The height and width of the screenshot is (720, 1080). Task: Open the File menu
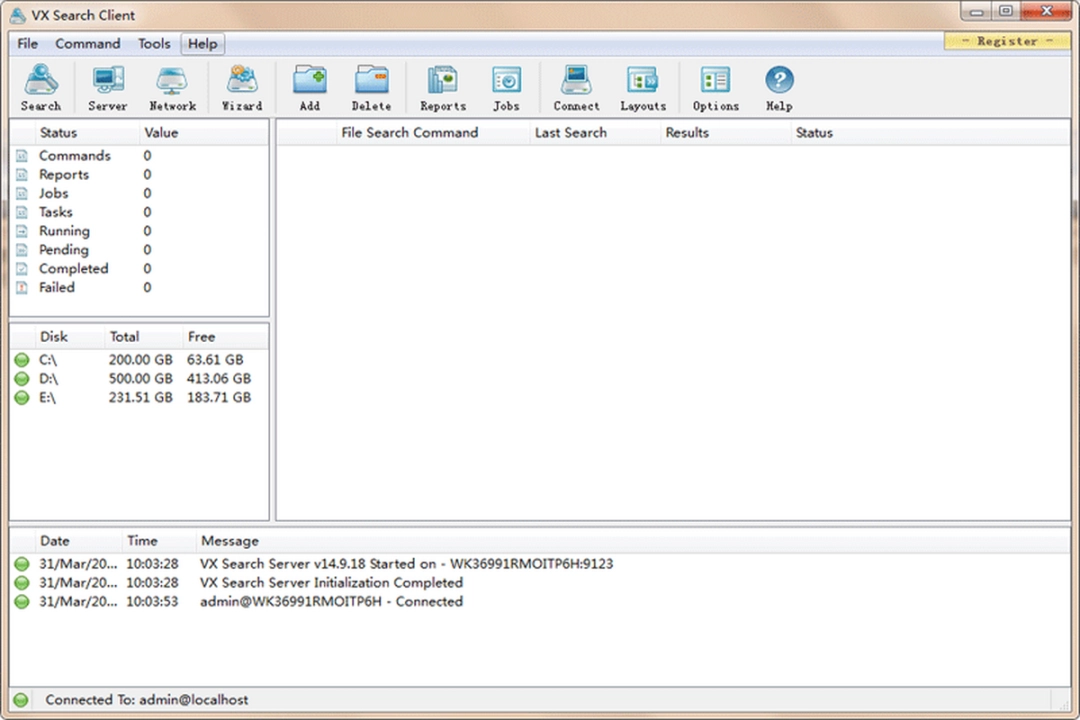(x=27, y=43)
